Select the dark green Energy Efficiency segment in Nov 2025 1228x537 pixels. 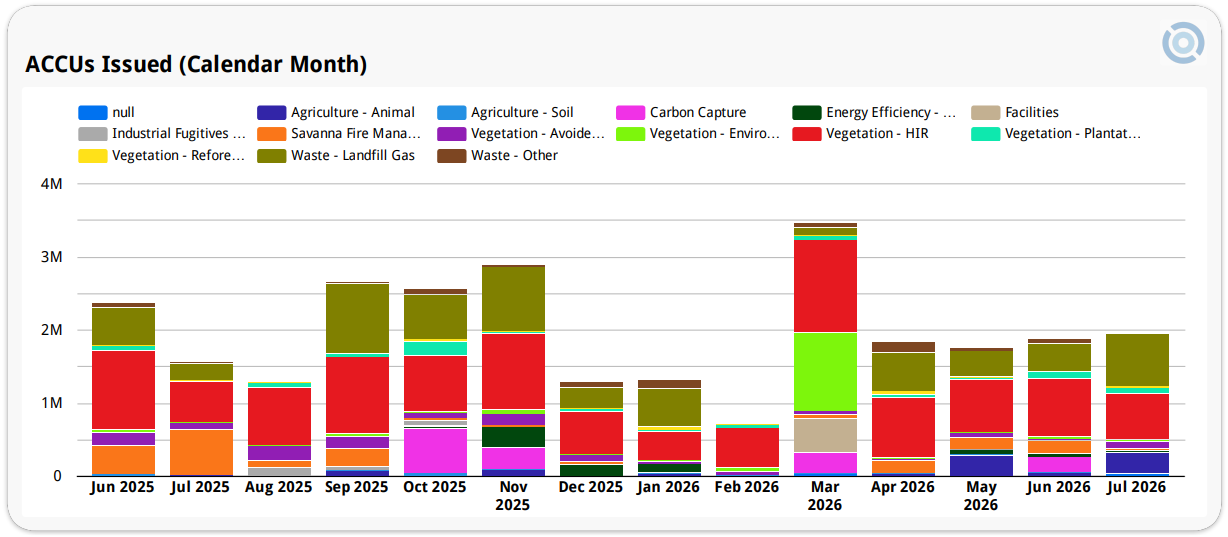(513, 437)
